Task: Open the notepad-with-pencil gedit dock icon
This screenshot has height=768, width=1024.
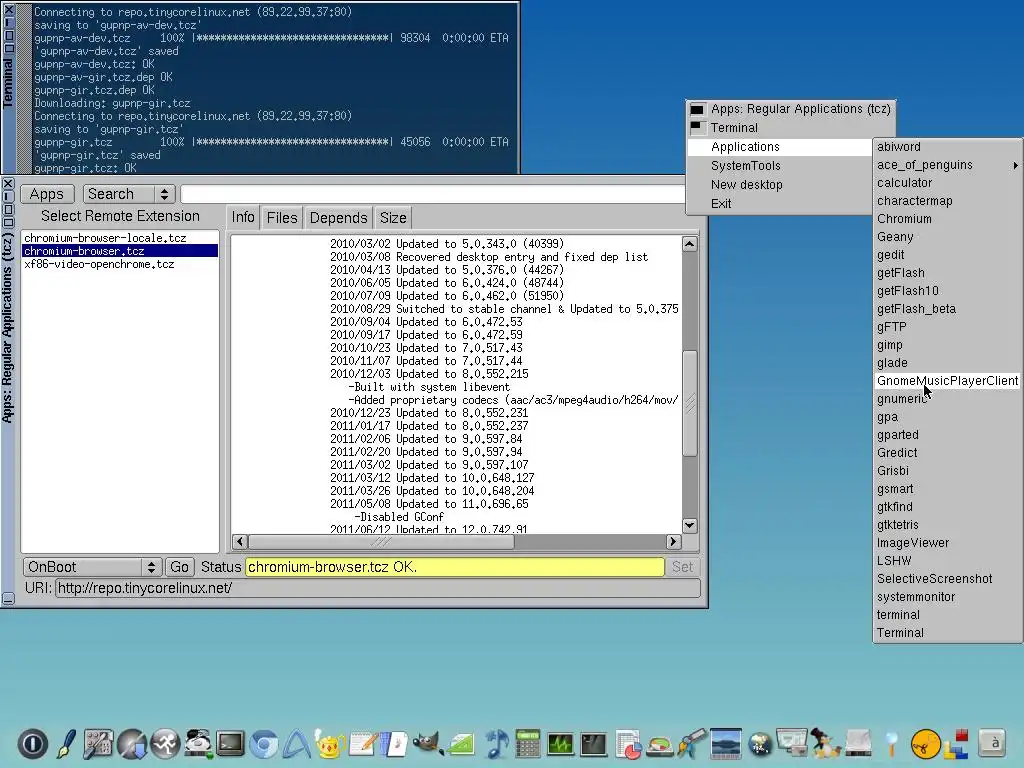Action: click(363, 743)
